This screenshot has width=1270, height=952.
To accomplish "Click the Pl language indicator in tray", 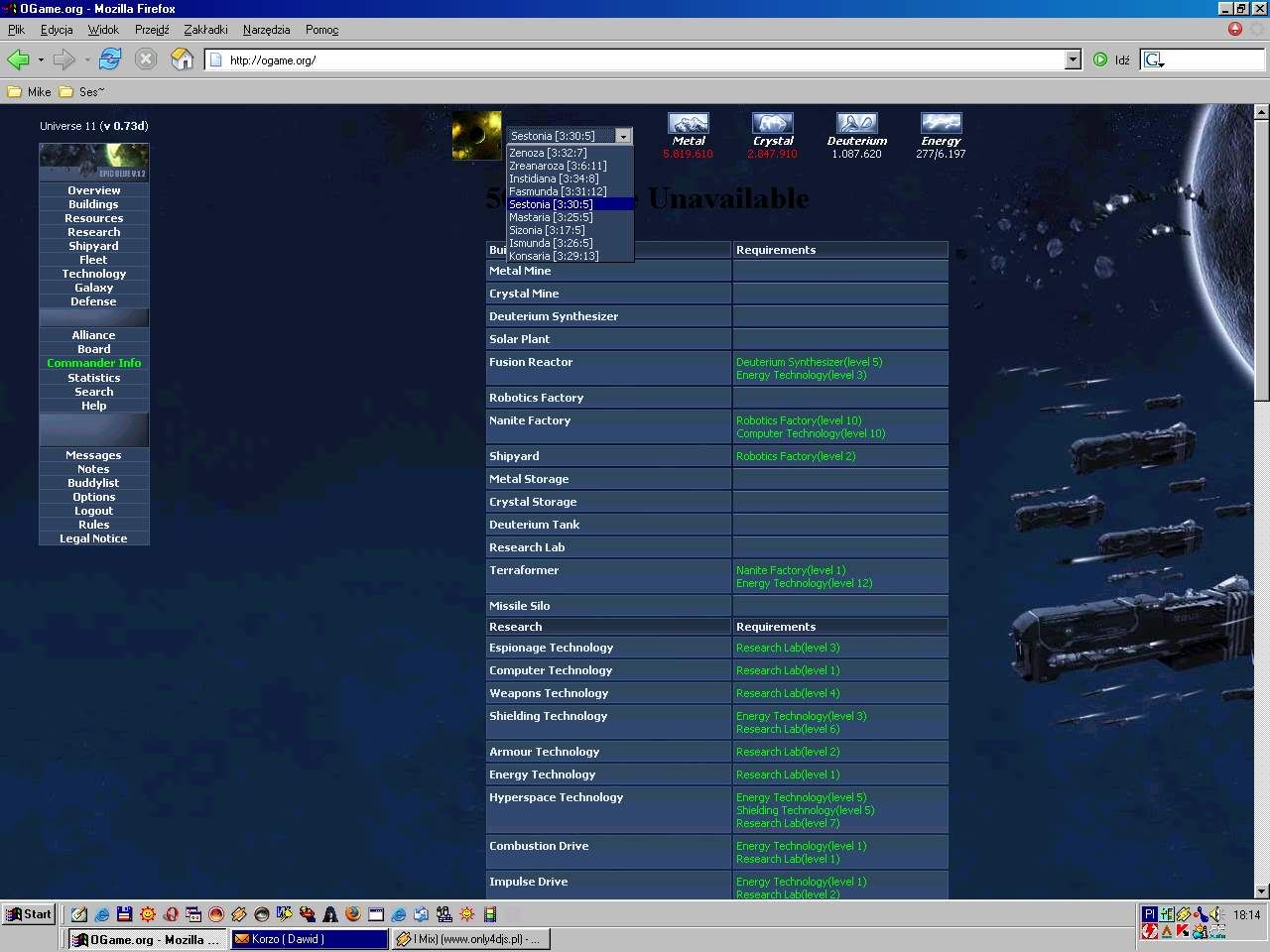I will [x=1150, y=913].
